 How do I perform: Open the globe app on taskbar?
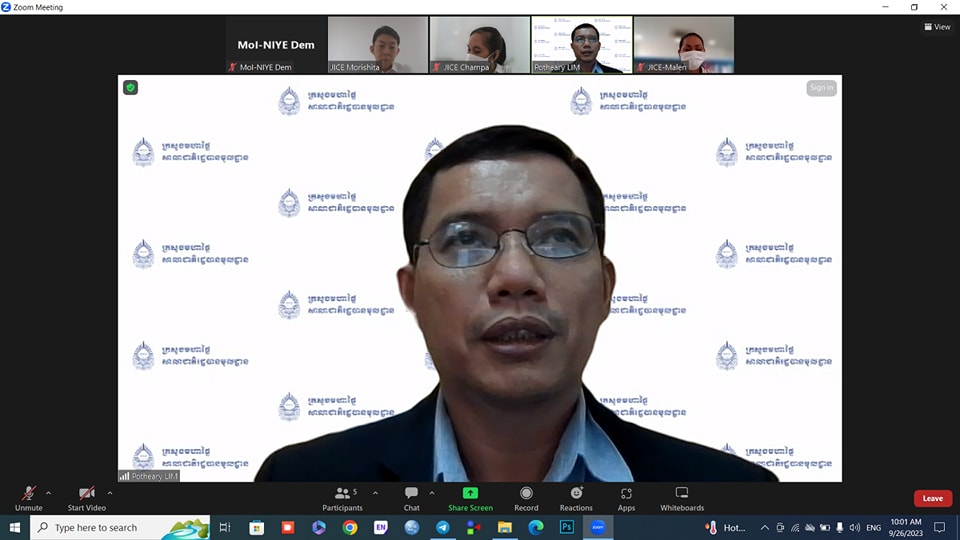point(411,527)
